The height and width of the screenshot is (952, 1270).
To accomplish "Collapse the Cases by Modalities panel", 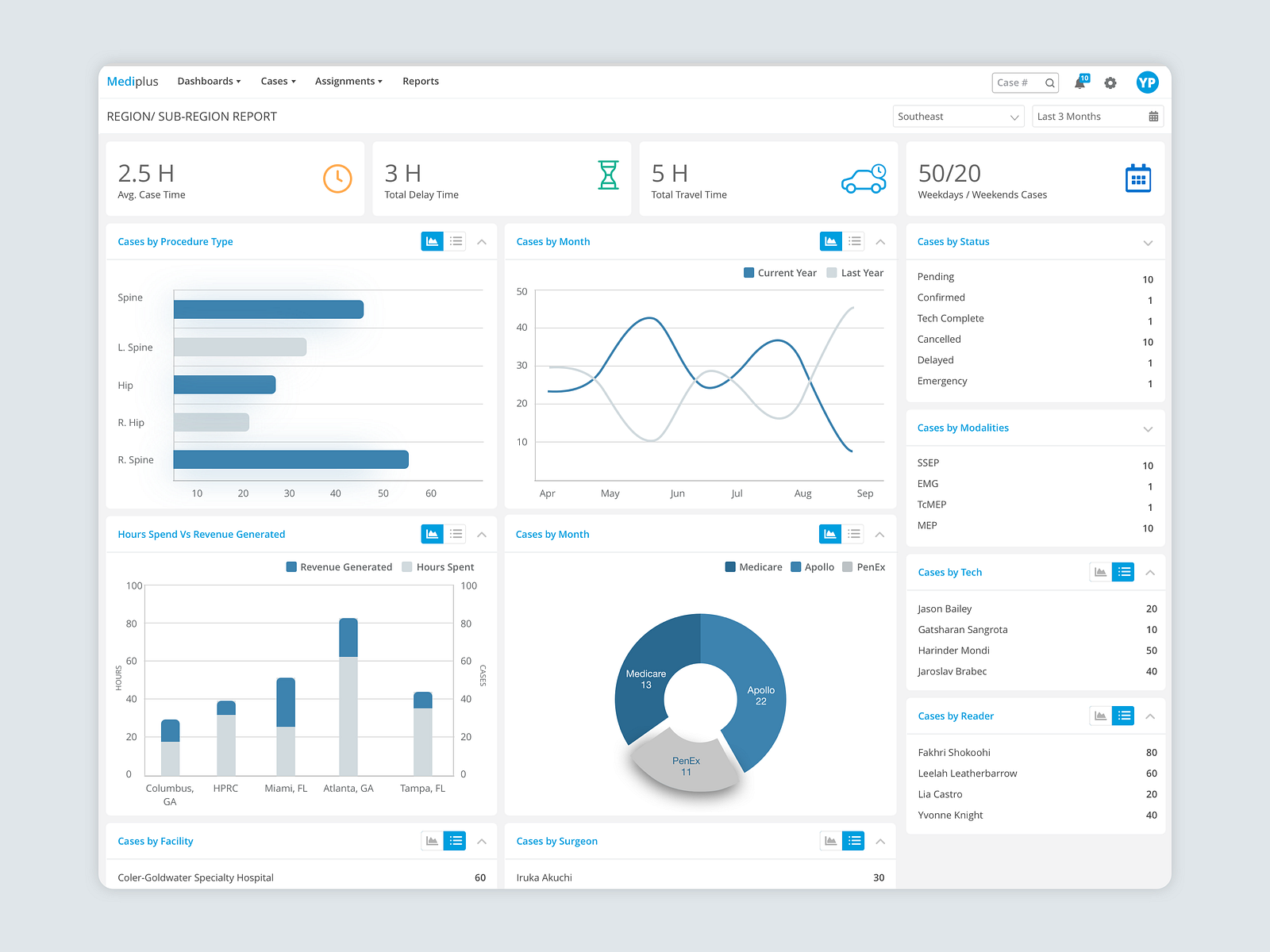I will 1148,428.
